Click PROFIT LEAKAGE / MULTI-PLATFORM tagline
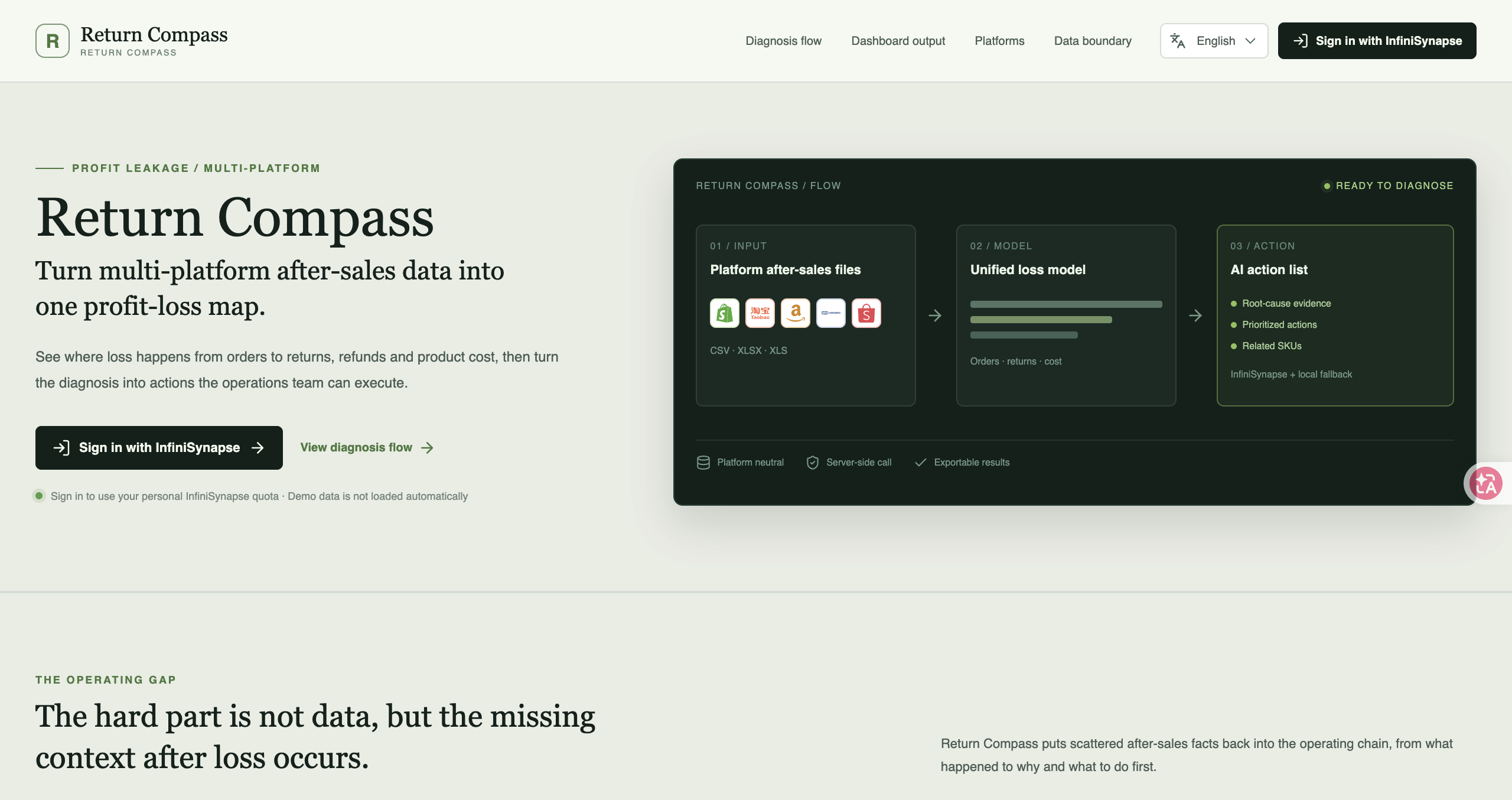The image size is (1512, 800). click(196, 168)
